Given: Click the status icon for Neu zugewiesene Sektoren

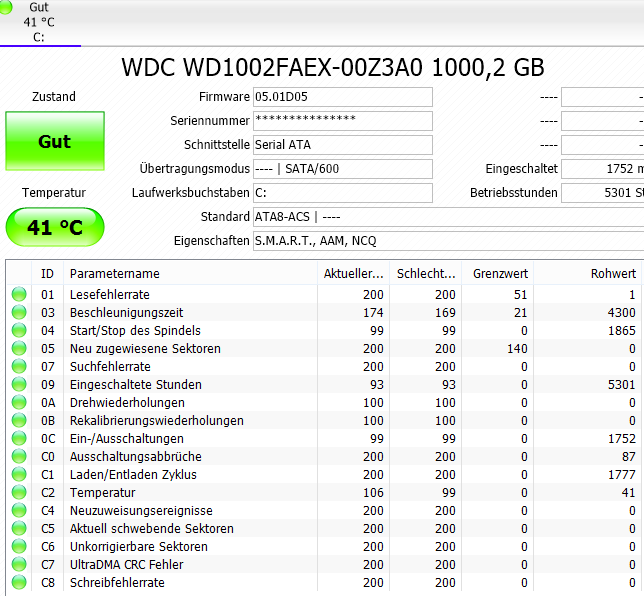Looking at the screenshot, I should point(19,348).
